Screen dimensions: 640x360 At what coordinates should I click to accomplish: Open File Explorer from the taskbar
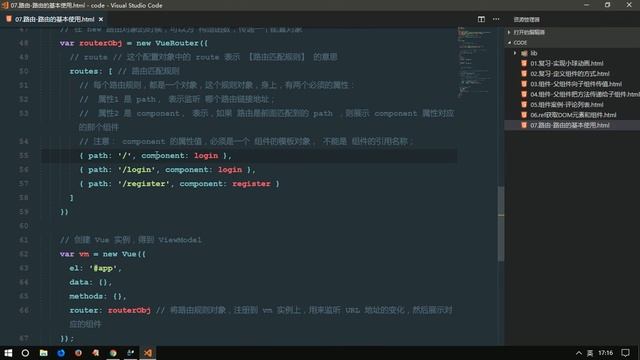43,353
